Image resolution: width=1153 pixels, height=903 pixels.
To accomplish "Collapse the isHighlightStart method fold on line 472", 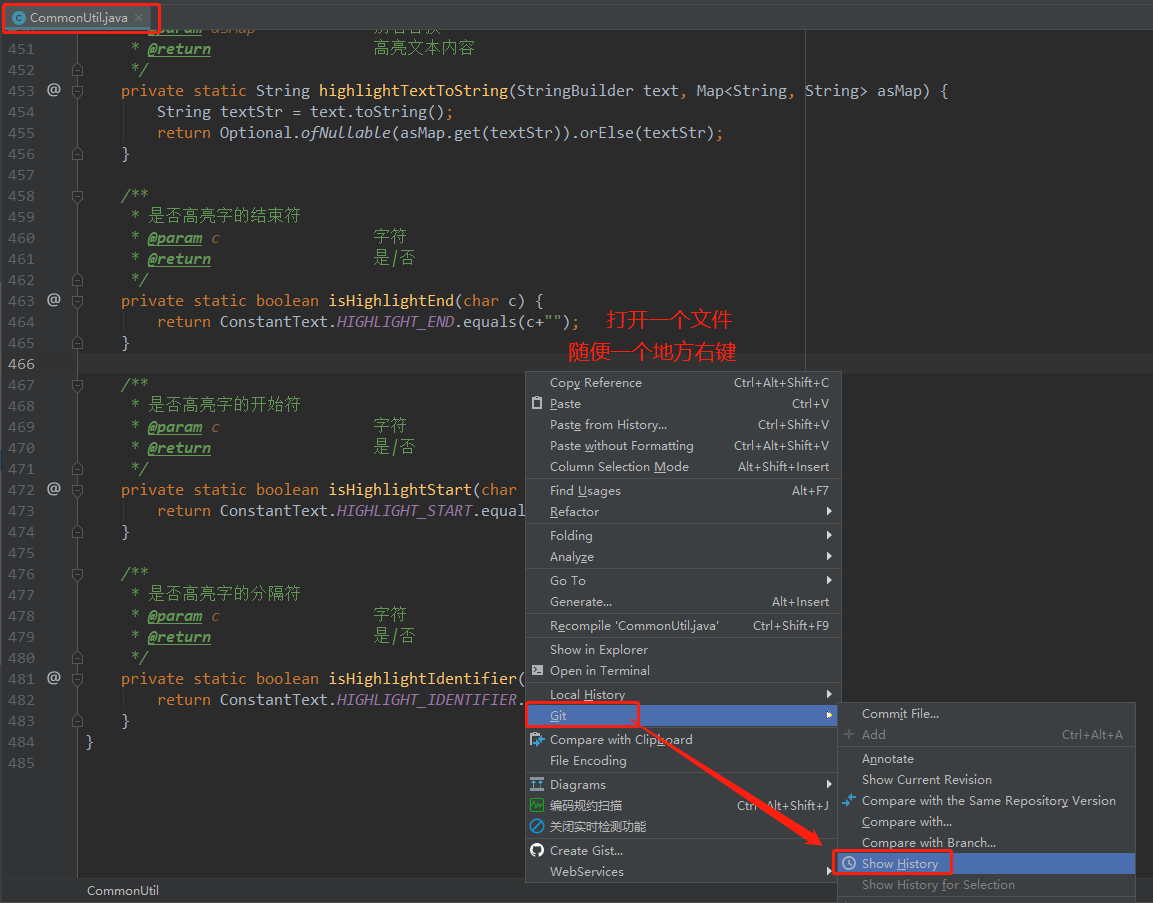I will coord(77,490).
